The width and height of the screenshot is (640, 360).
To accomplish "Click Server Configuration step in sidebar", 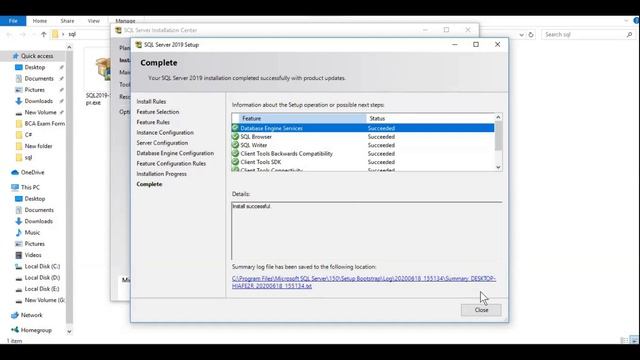I will [162, 143].
